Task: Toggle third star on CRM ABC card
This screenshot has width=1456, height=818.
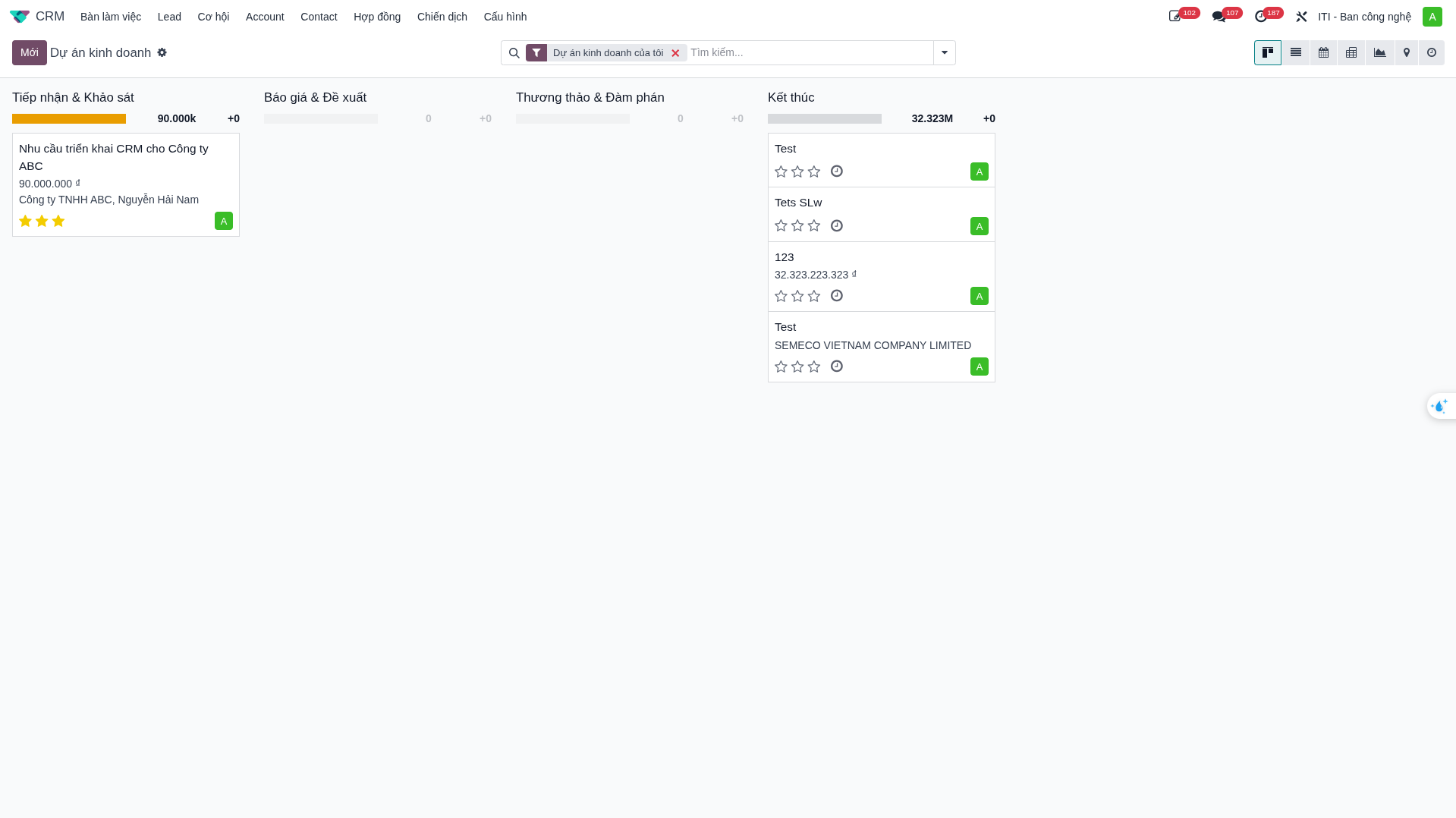Action: 58,221
